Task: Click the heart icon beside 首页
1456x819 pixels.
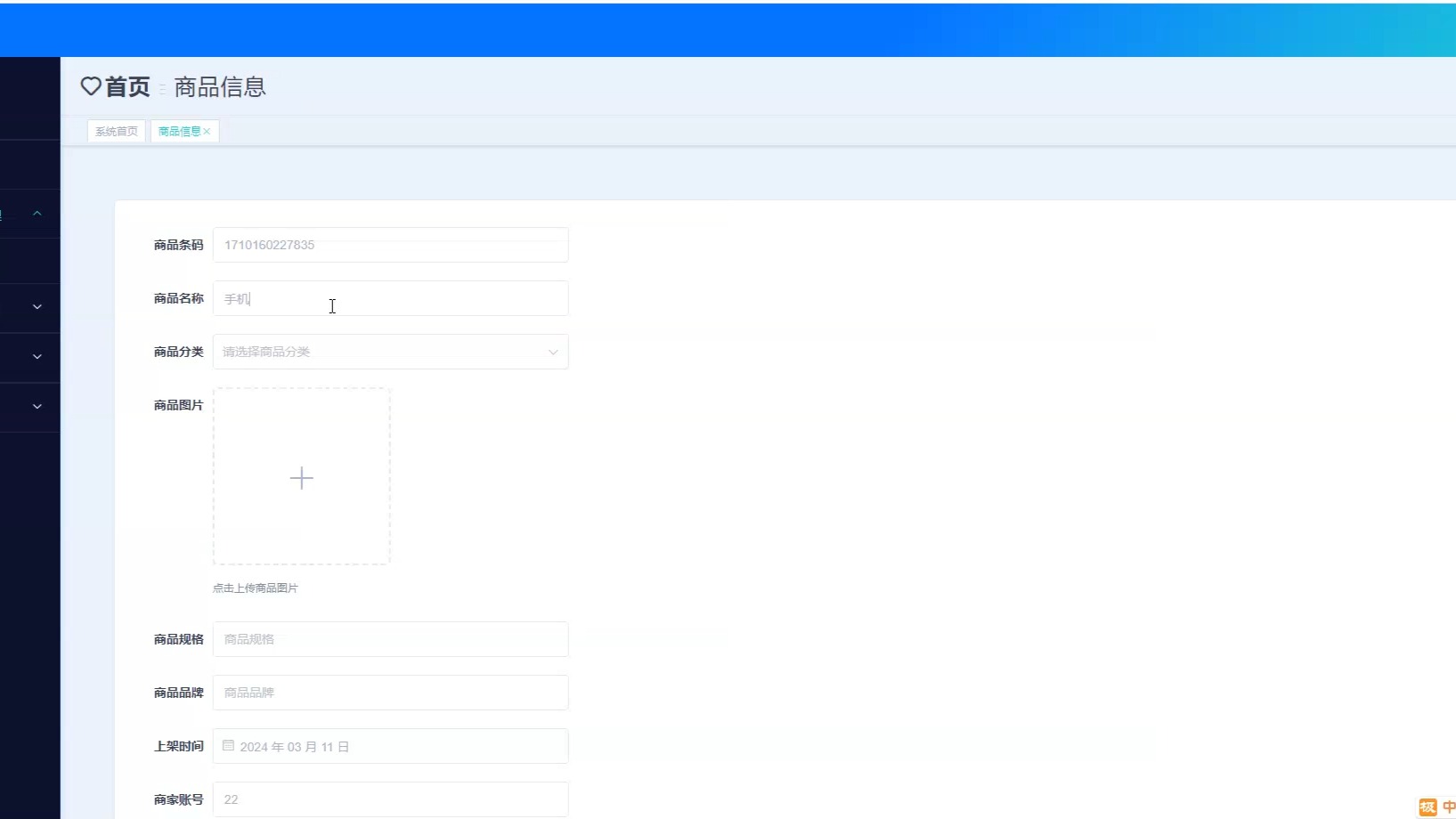Action: [x=91, y=86]
